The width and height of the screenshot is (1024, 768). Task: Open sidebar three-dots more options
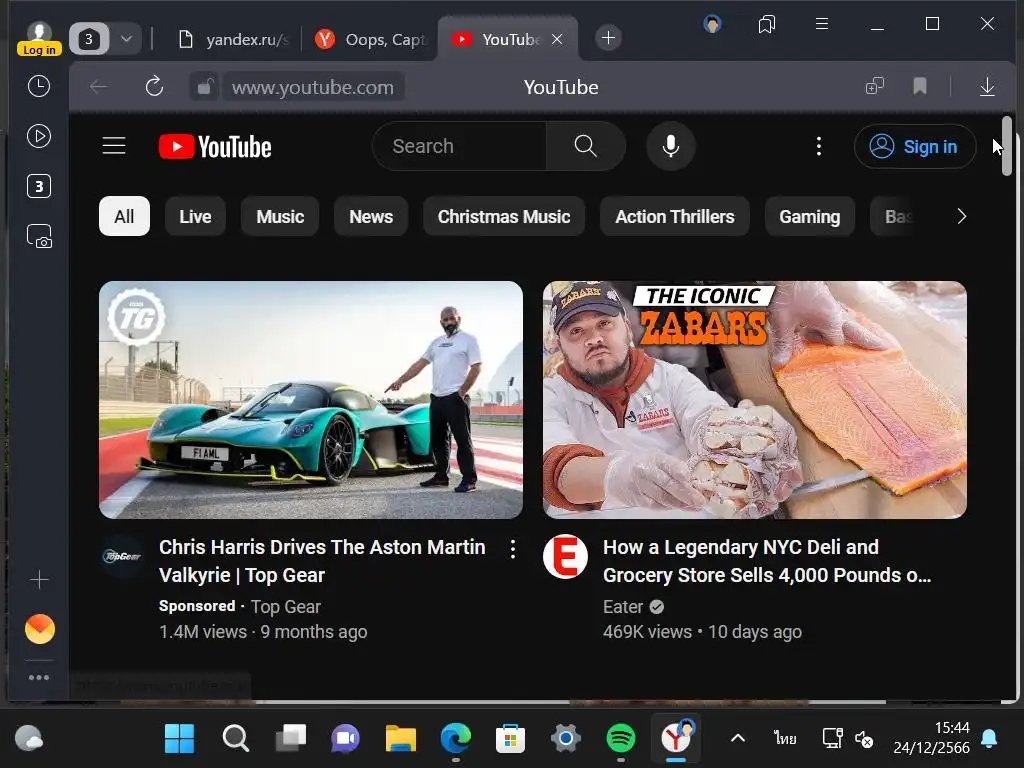[39, 677]
